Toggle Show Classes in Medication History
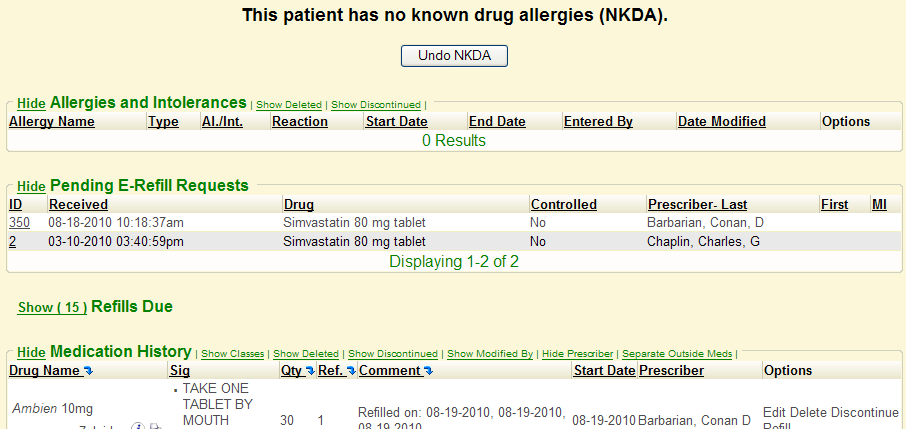Screen dimensions: 906x429 (x=232, y=354)
